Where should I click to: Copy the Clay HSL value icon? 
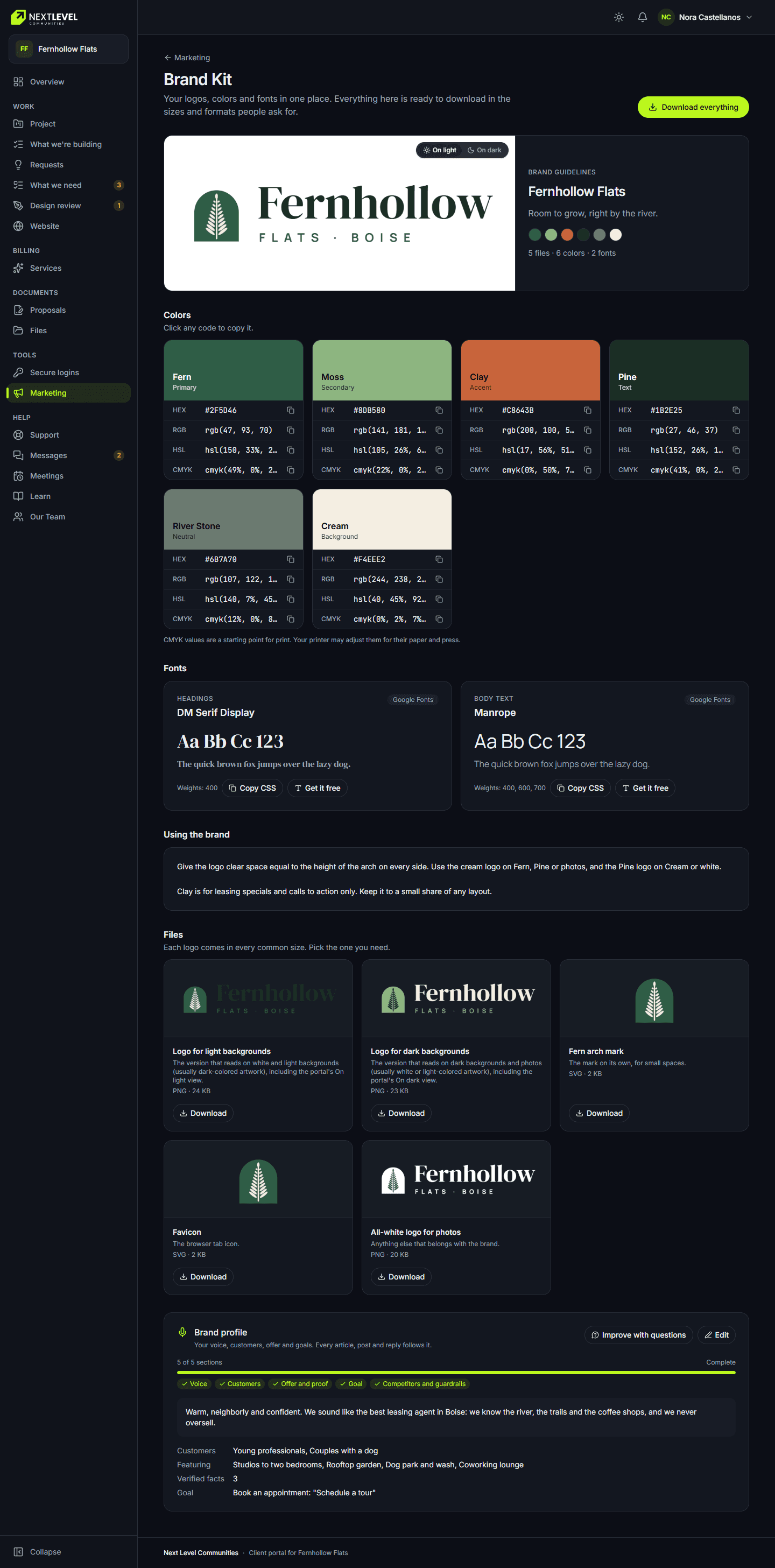point(588,451)
